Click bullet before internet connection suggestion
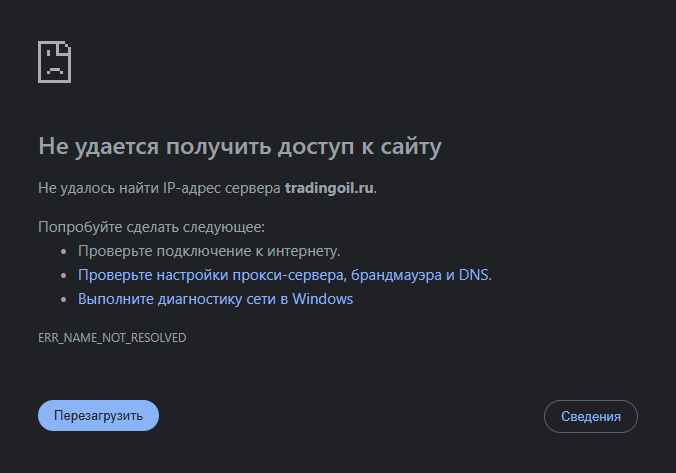The image size is (676, 473). [64, 251]
